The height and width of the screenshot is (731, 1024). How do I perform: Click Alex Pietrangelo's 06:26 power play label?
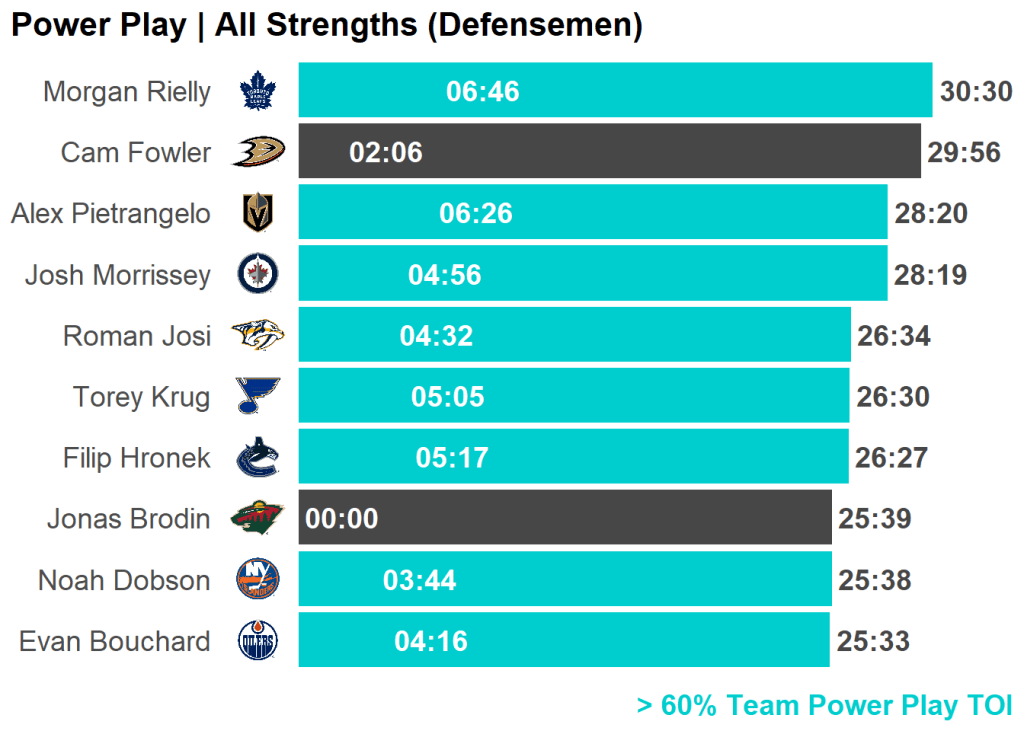tap(476, 213)
